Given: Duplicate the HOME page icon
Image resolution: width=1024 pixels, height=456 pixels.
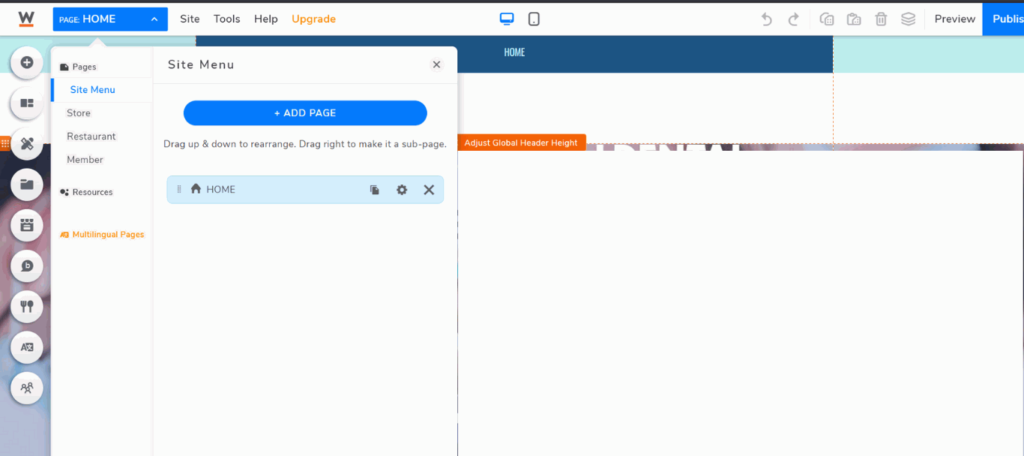Looking at the screenshot, I should point(374,189).
